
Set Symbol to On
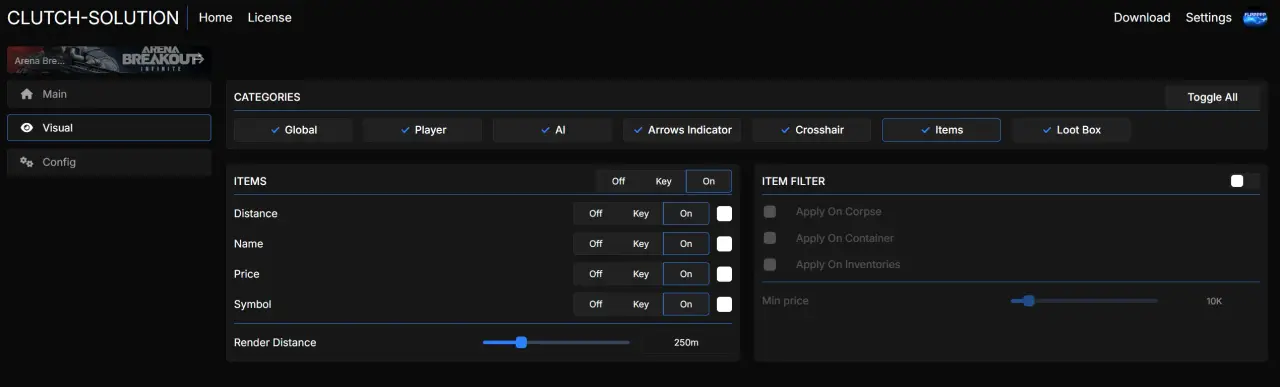coord(686,304)
